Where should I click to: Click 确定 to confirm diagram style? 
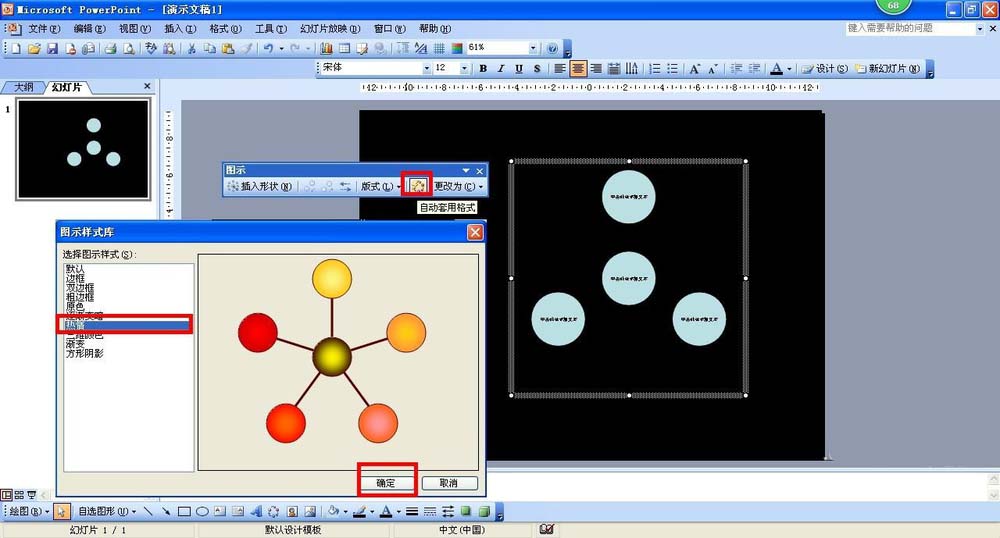coord(386,483)
